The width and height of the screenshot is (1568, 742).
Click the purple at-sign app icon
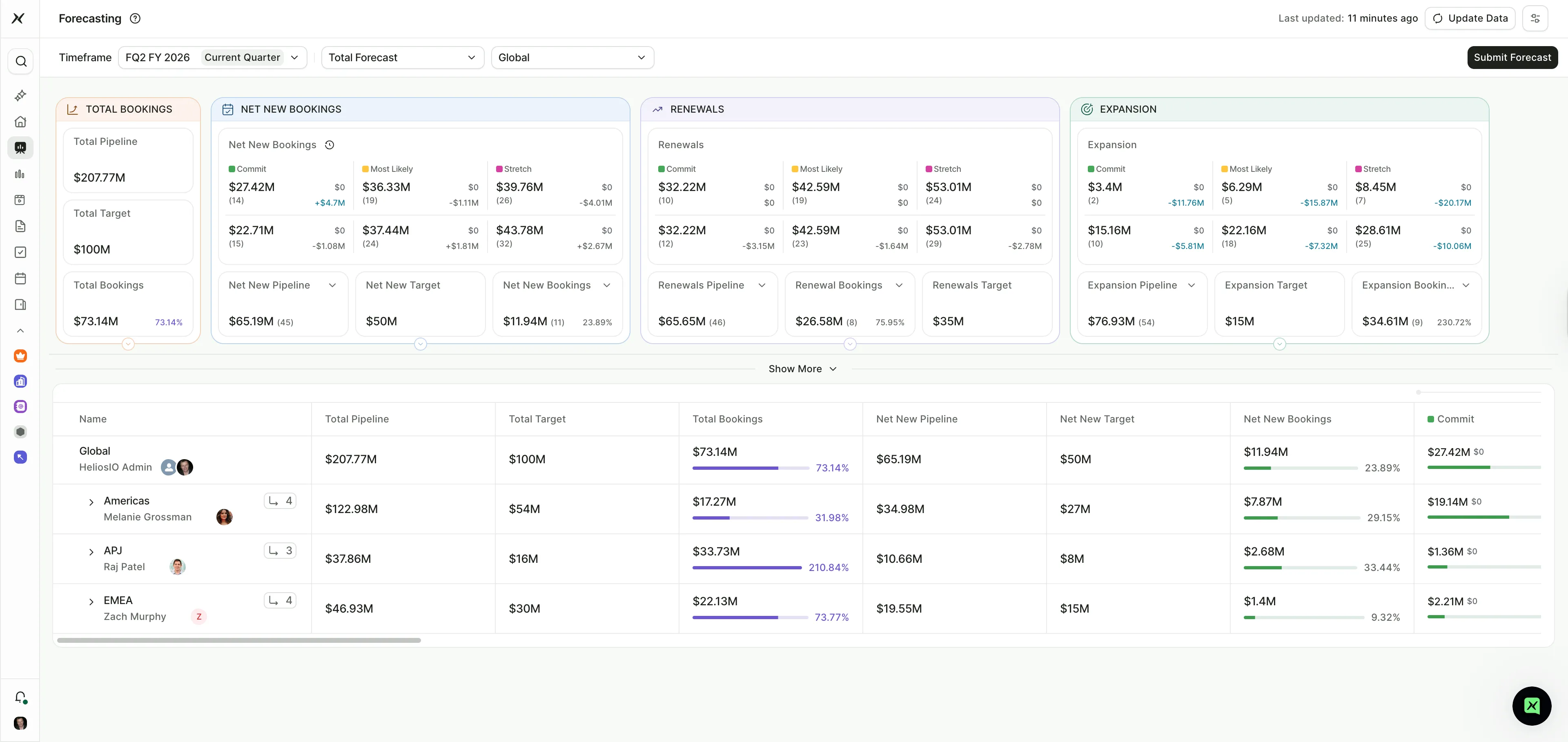[21, 406]
